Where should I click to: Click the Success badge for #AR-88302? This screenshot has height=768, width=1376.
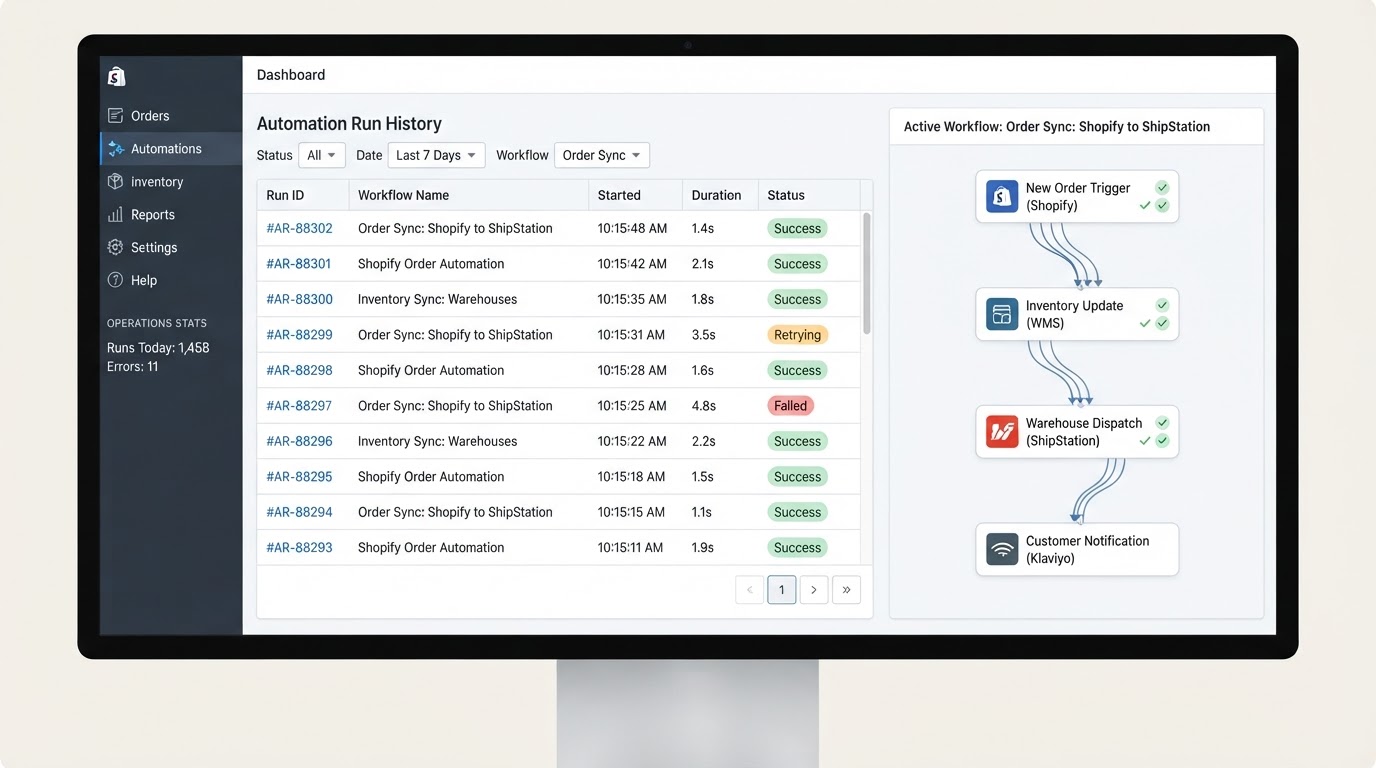(x=797, y=228)
